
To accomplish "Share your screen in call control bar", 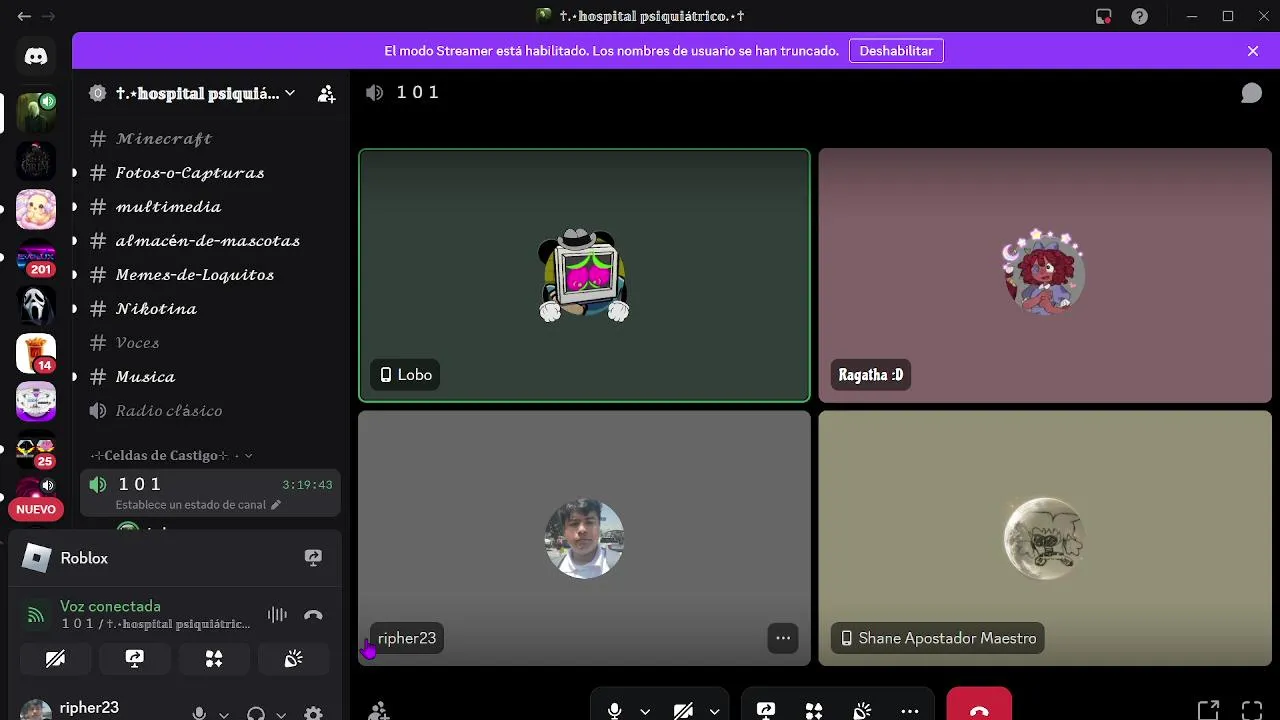I will [766, 710].
